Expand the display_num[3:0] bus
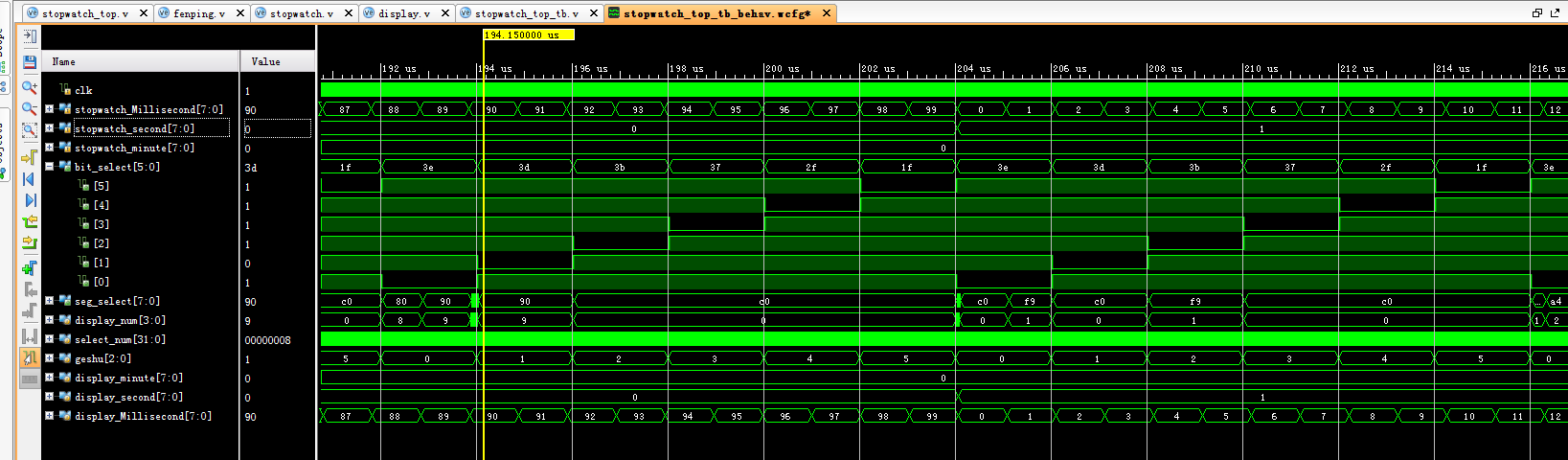 pos(49,320)
